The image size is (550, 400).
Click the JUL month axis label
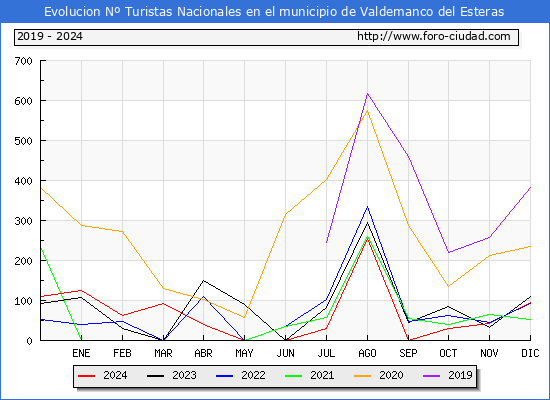click(x=326, y=353)
